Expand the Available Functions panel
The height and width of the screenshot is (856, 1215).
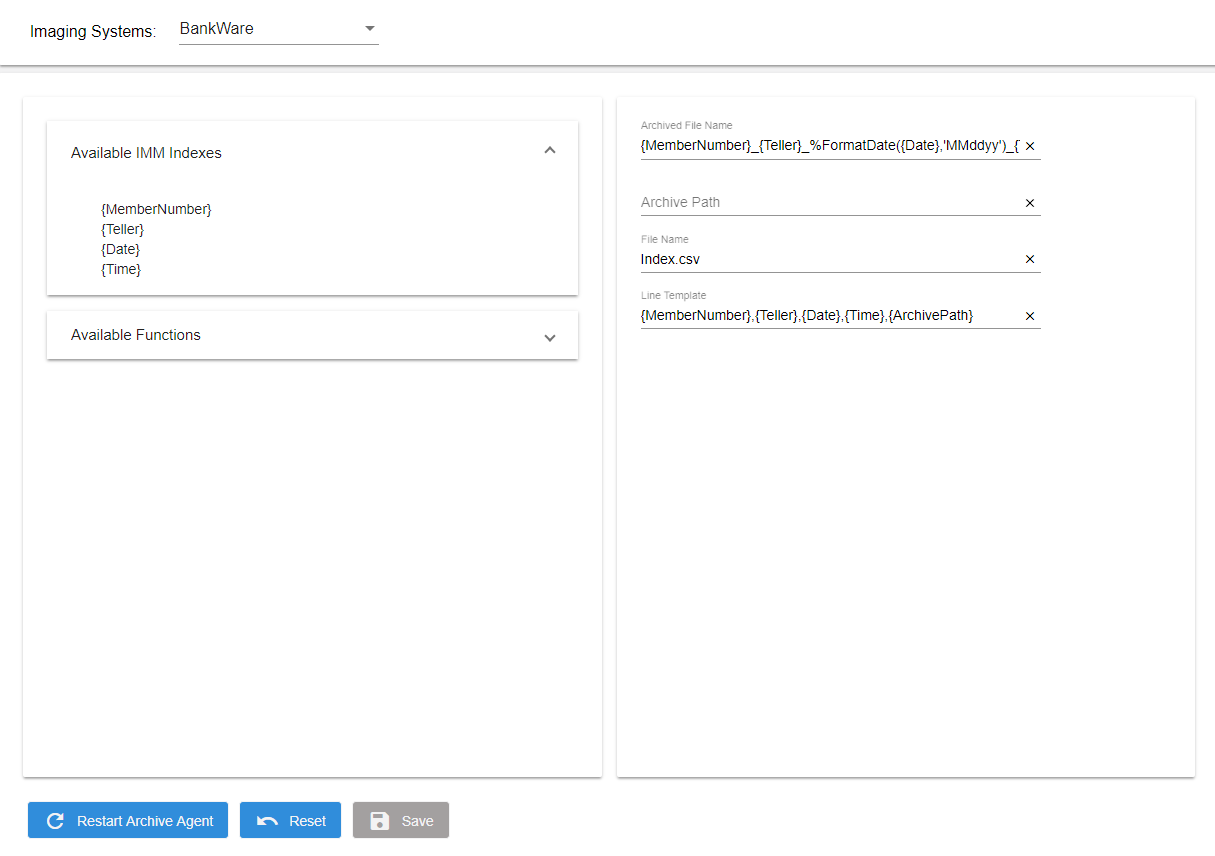coord(549,337)
